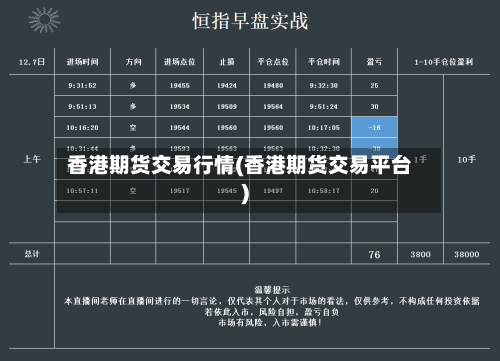This screenshot has width=500, height=361.
Task: Click stop-loss value 19424
Action: (x=227, y=86)
